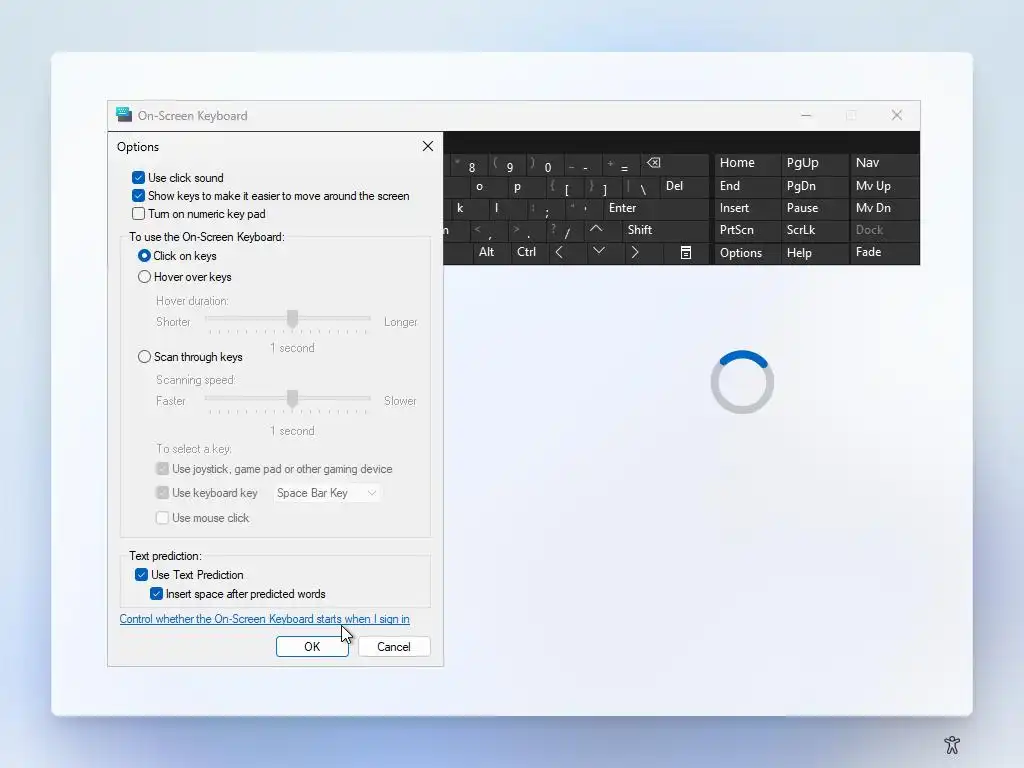This screenshot has height=768, width=1024.
Task: Click Cancel in the Options dialog
Action: click(394, 647)
